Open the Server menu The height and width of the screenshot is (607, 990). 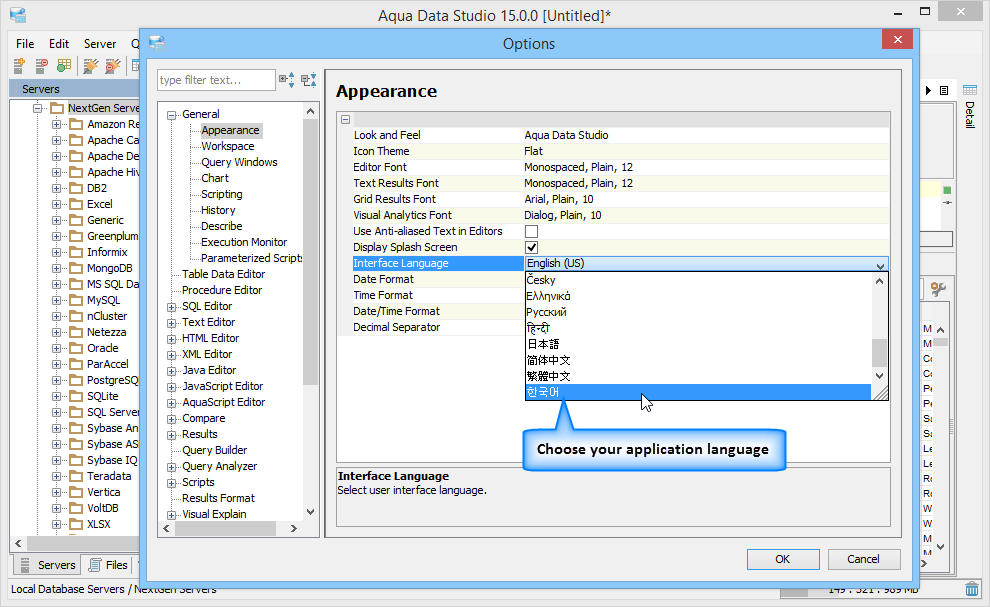click(100, 44)
